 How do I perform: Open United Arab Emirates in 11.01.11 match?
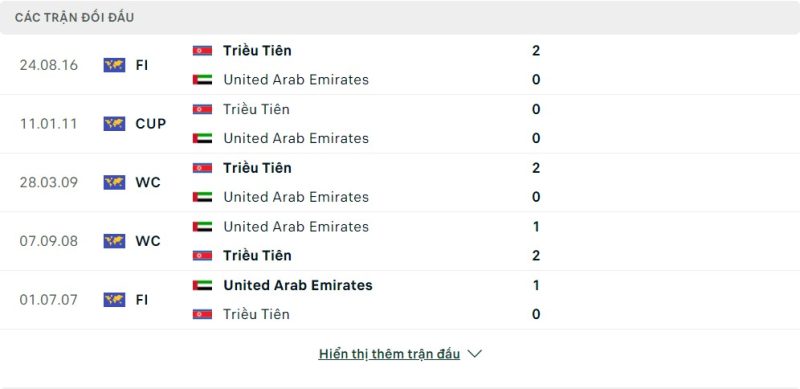click(x=296, y=138)
